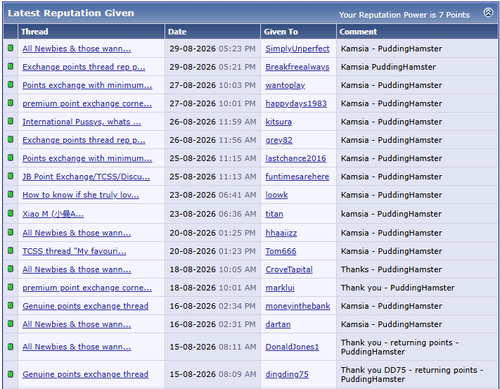Open Exchange points thread given to Breakfreealways
This screenshot has width=500, height=389.
click(84, 67)
